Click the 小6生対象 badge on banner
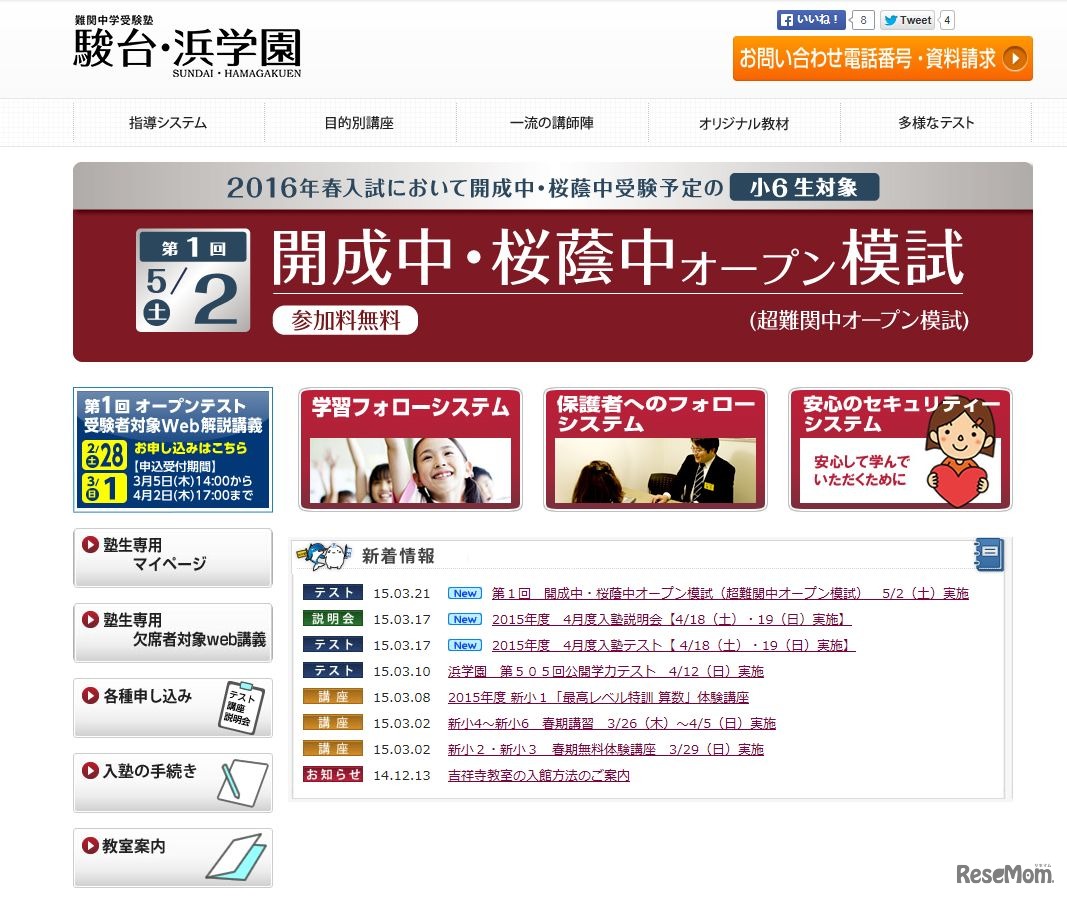The height and width of the screenshot is (897, 1067). pos(804,187)
